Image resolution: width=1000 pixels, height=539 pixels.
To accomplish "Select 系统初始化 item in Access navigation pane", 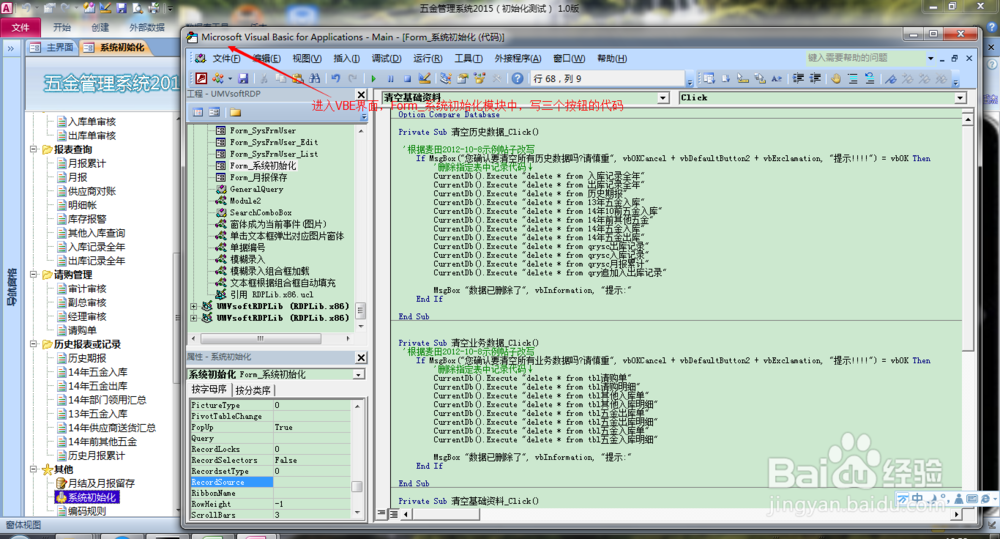I will (x=91, y=498).
